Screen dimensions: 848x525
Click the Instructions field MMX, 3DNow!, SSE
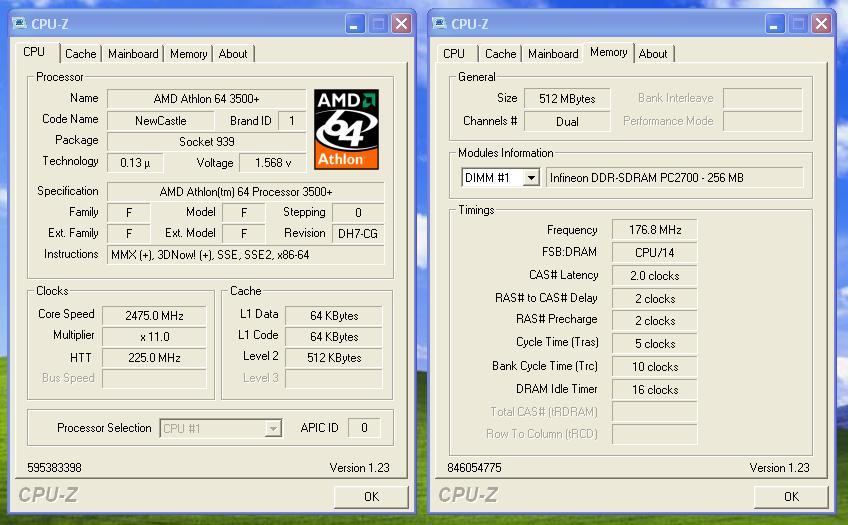246,255
